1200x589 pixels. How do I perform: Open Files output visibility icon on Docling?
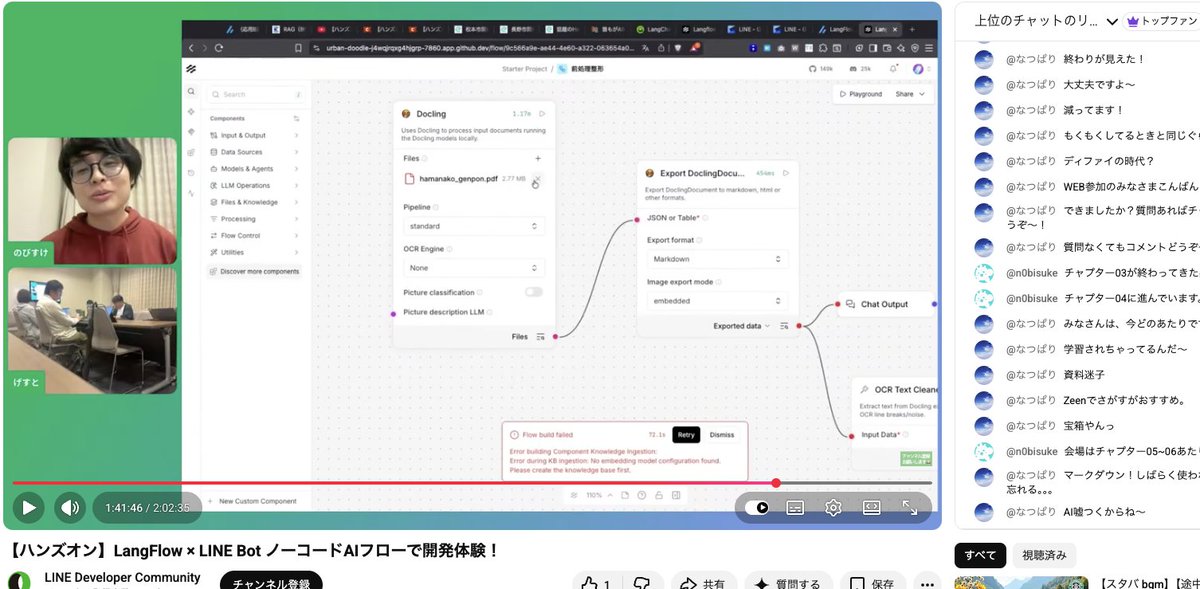click(541, 337)
